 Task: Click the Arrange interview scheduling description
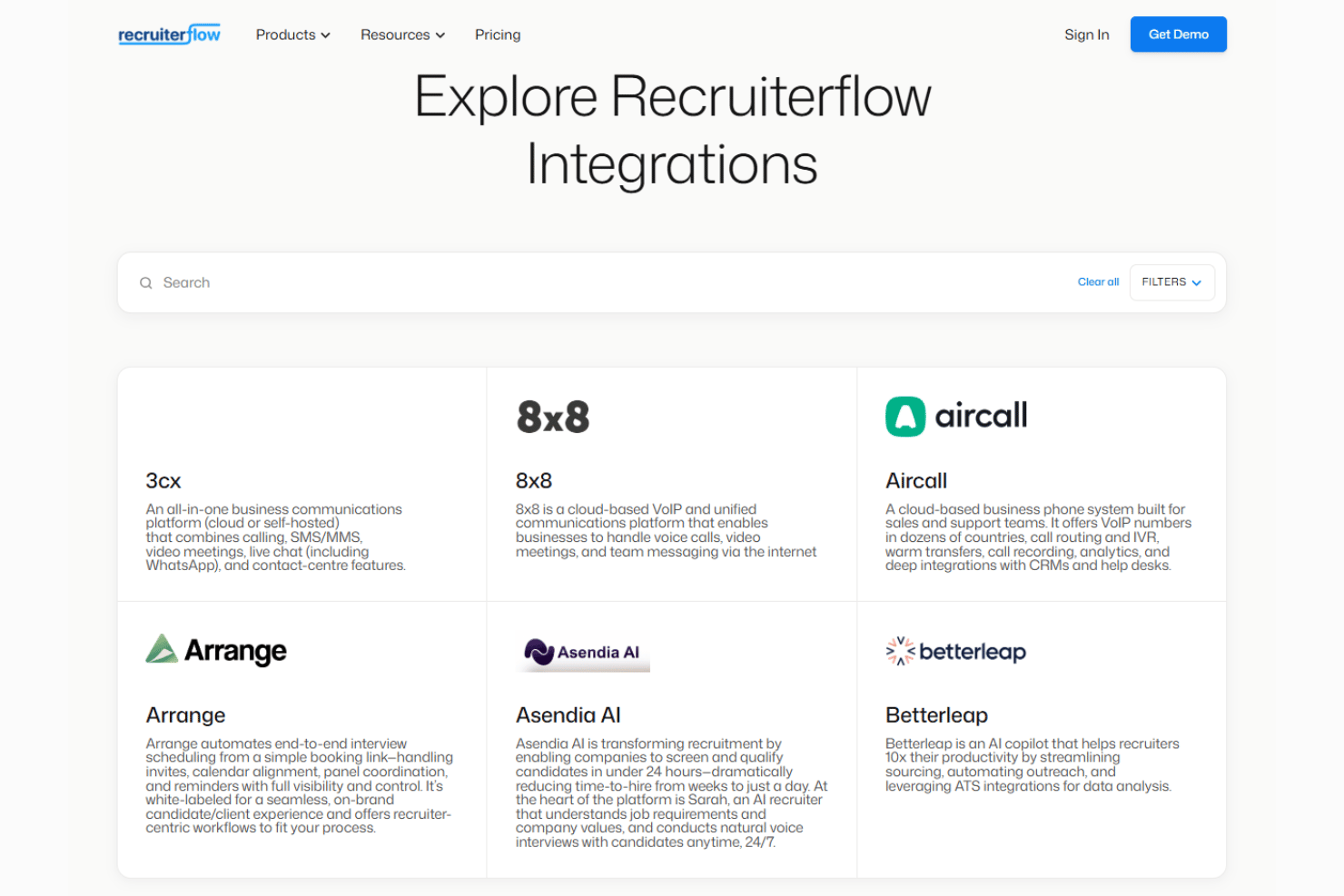[299, 785]
